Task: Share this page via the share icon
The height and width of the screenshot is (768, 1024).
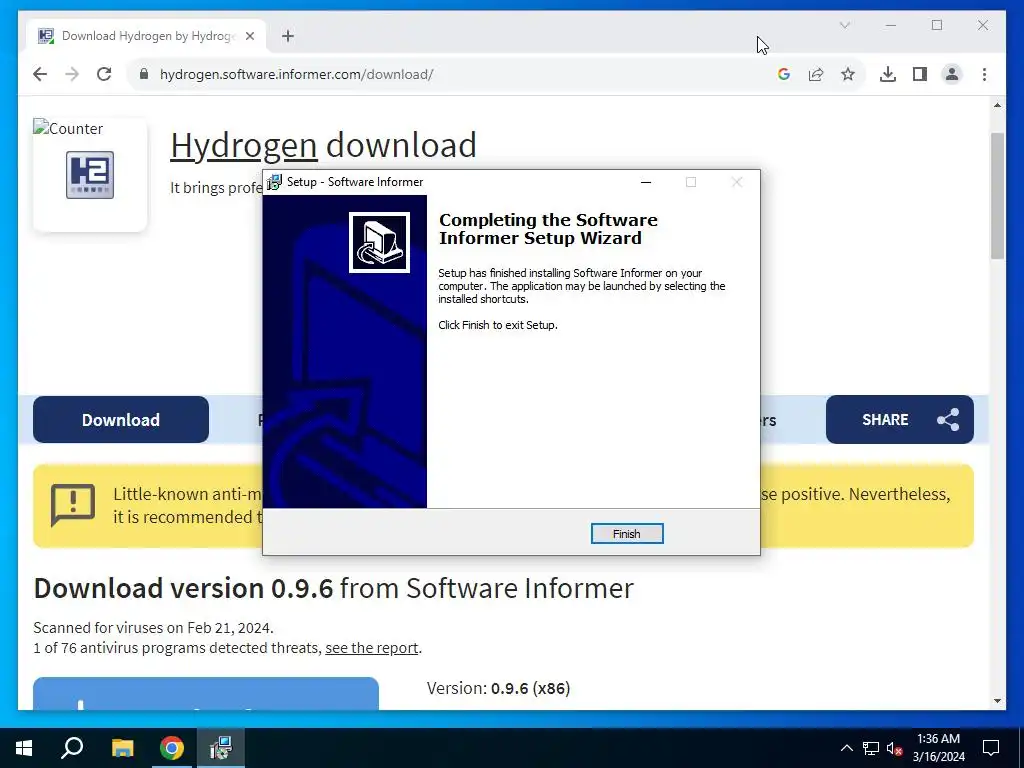Action: (x=816, y=74)
